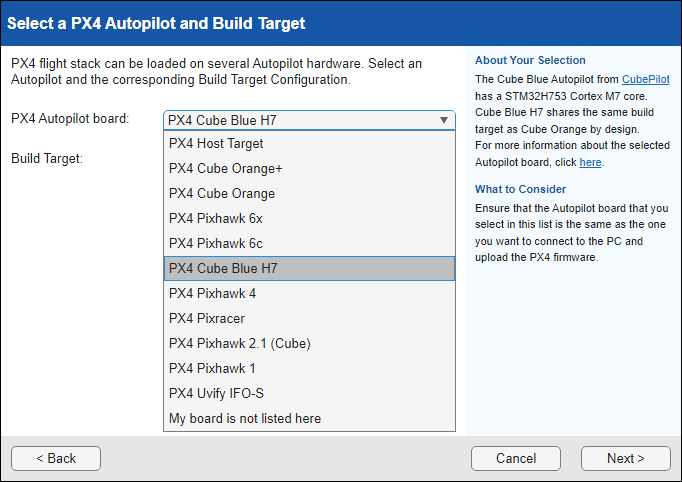Choose PX4 Cube Orange+ option
The image size is (682, 482).
pyautogui.click(x=225, y=168)
